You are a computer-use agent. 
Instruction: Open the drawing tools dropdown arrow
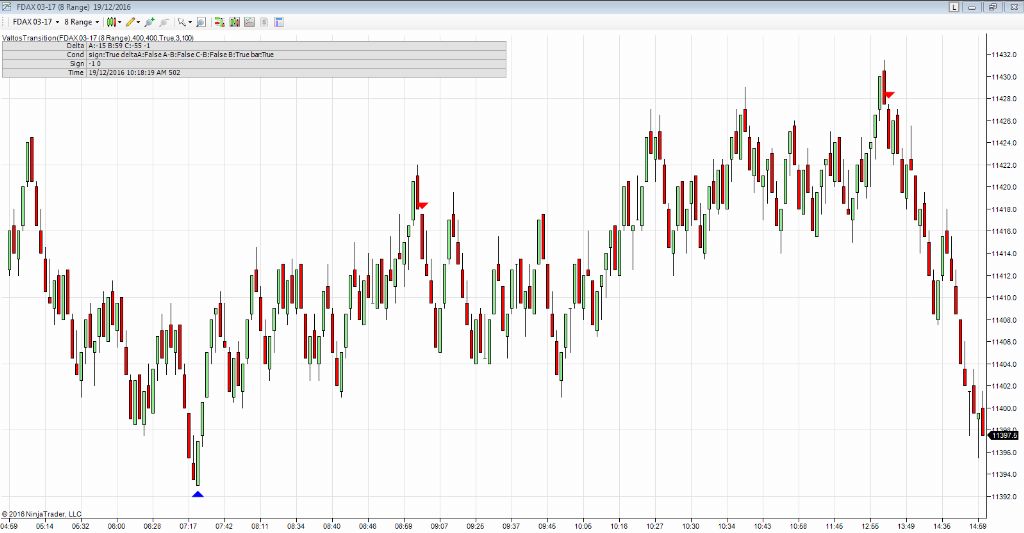pyautogui.click(x=139, y=21)
